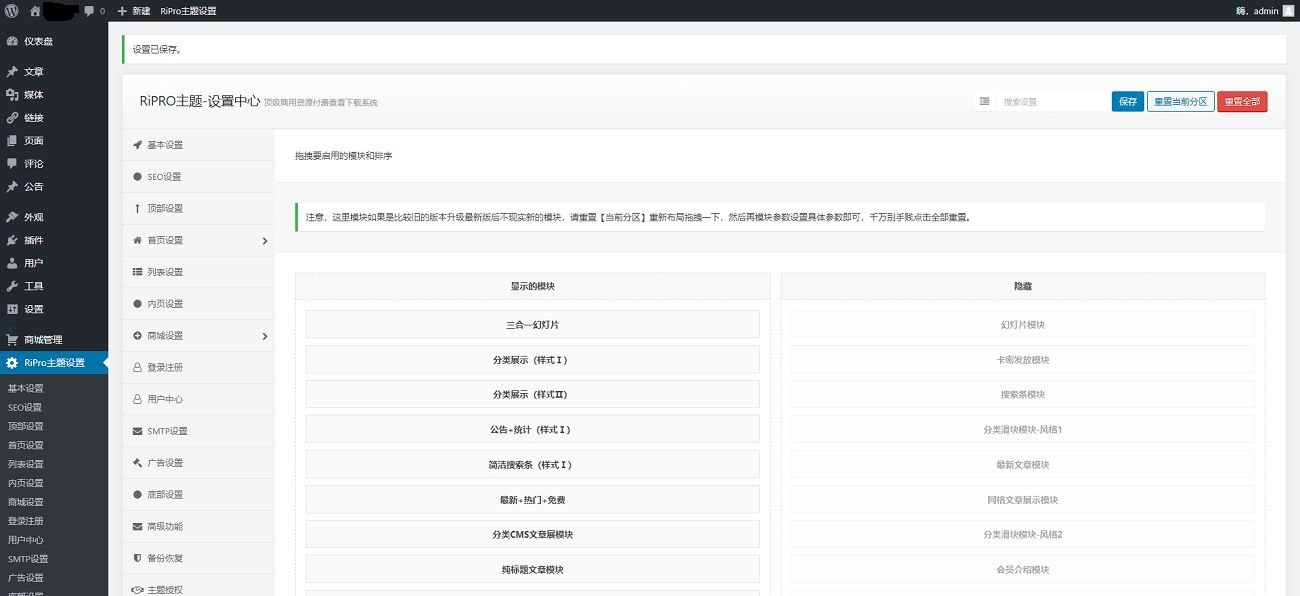Open 广告设置 in the sidebar submenu
The height and width of the screenshot is (596, 1300).
pyautogui.click(x=26, y=578)
